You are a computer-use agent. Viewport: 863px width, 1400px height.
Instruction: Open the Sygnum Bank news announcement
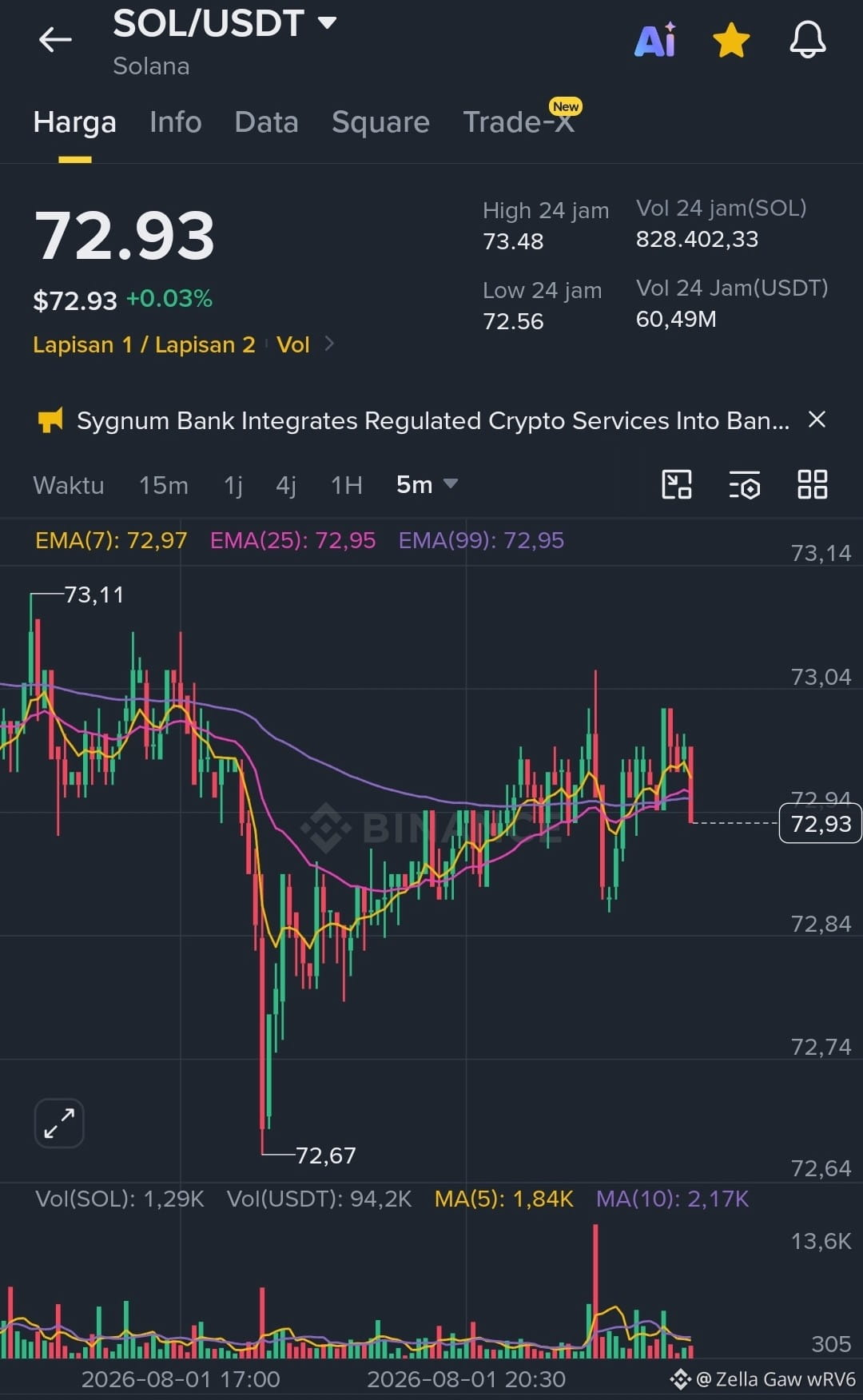coord(433,420)
